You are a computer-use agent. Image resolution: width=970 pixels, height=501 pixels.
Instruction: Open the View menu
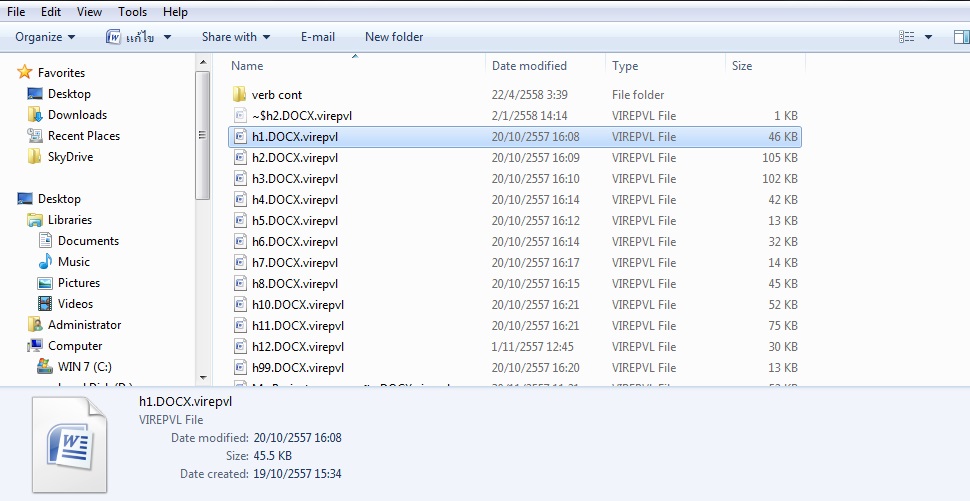[x=89, y=12]
